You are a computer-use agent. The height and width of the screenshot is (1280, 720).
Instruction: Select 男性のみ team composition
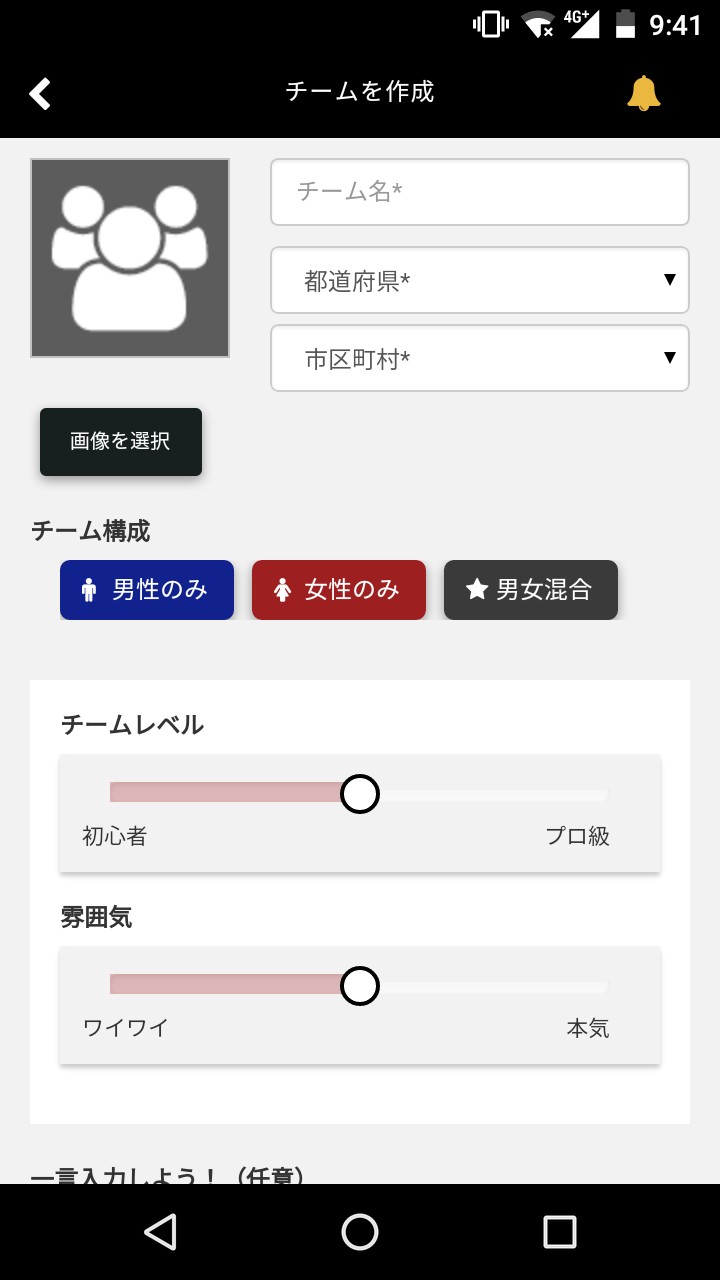[x=147, y=590]
